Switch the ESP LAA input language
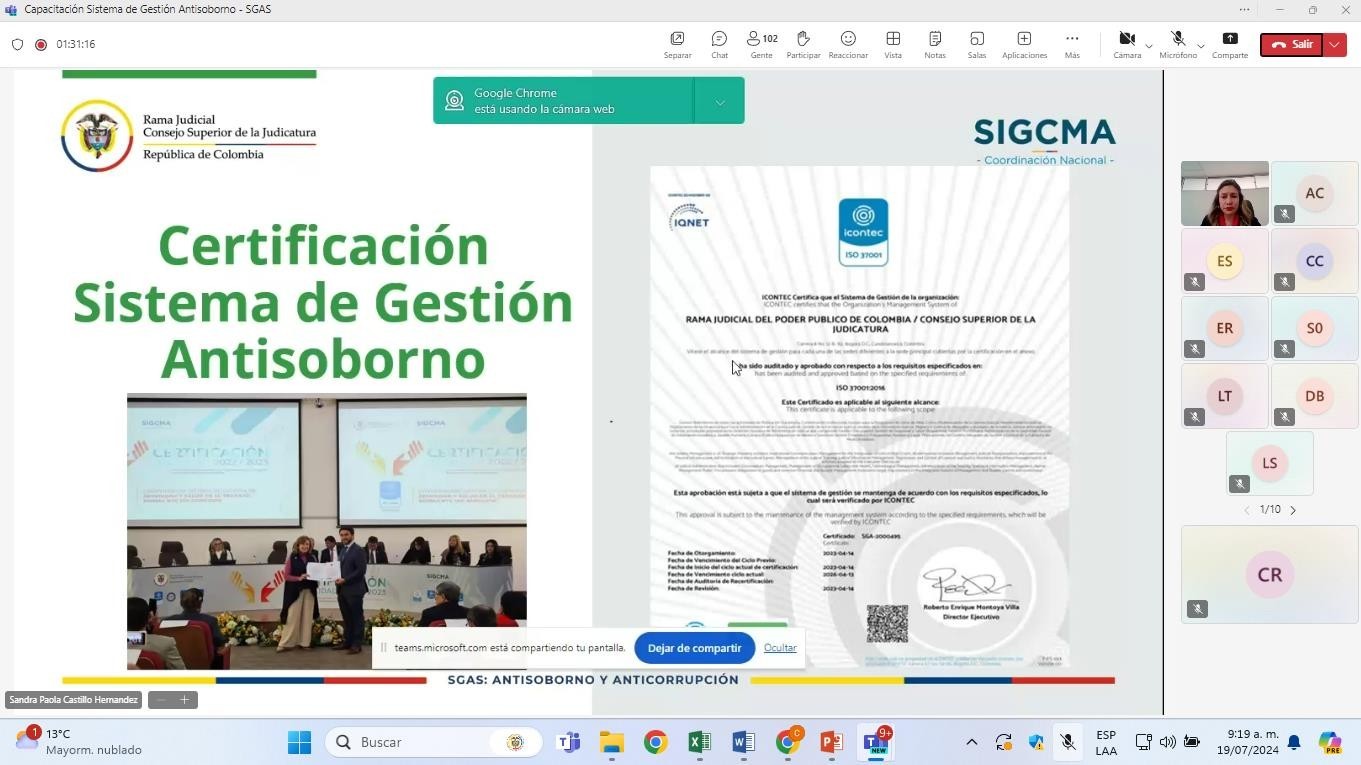 coord(1106,742)
